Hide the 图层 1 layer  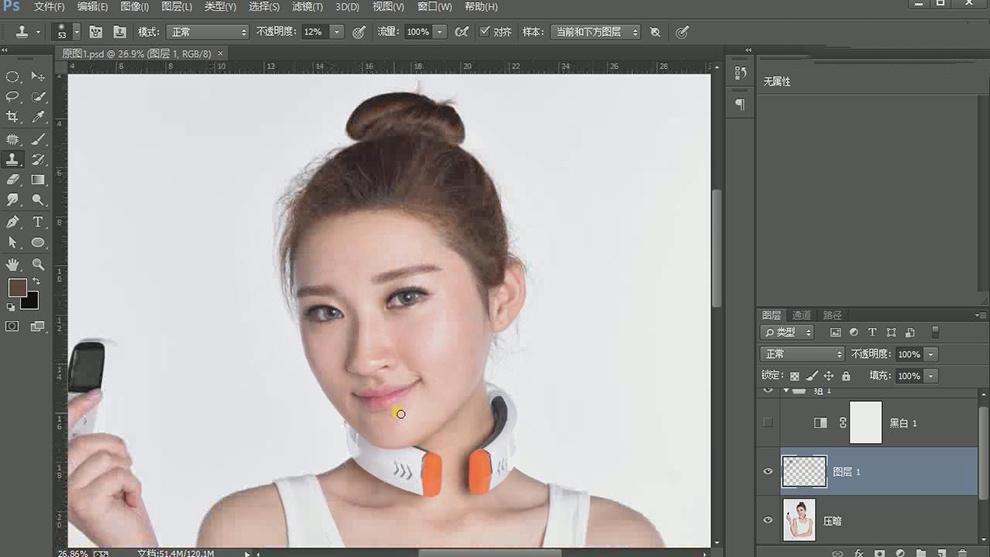tap(768, 471)
